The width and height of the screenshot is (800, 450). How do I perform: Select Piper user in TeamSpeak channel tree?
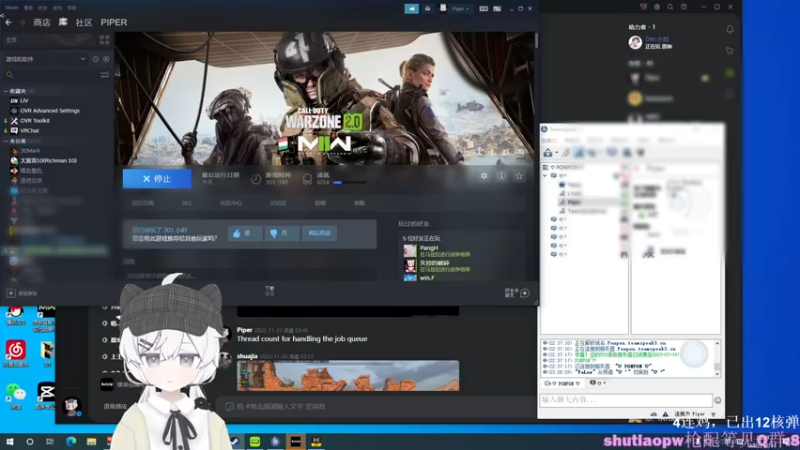click(574, 202)
